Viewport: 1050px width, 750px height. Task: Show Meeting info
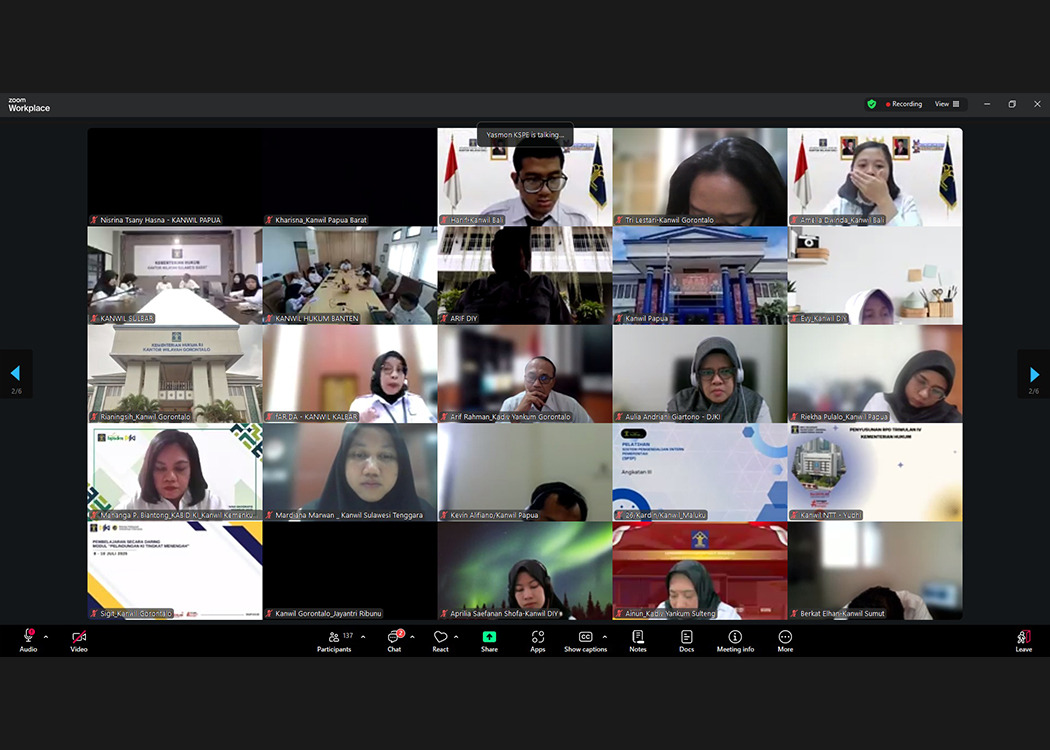(x=735, y=640)
